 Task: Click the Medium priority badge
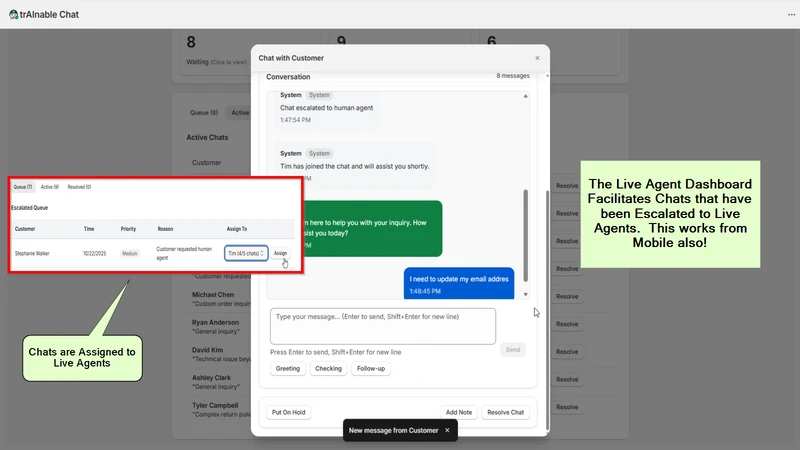(130, 254)
